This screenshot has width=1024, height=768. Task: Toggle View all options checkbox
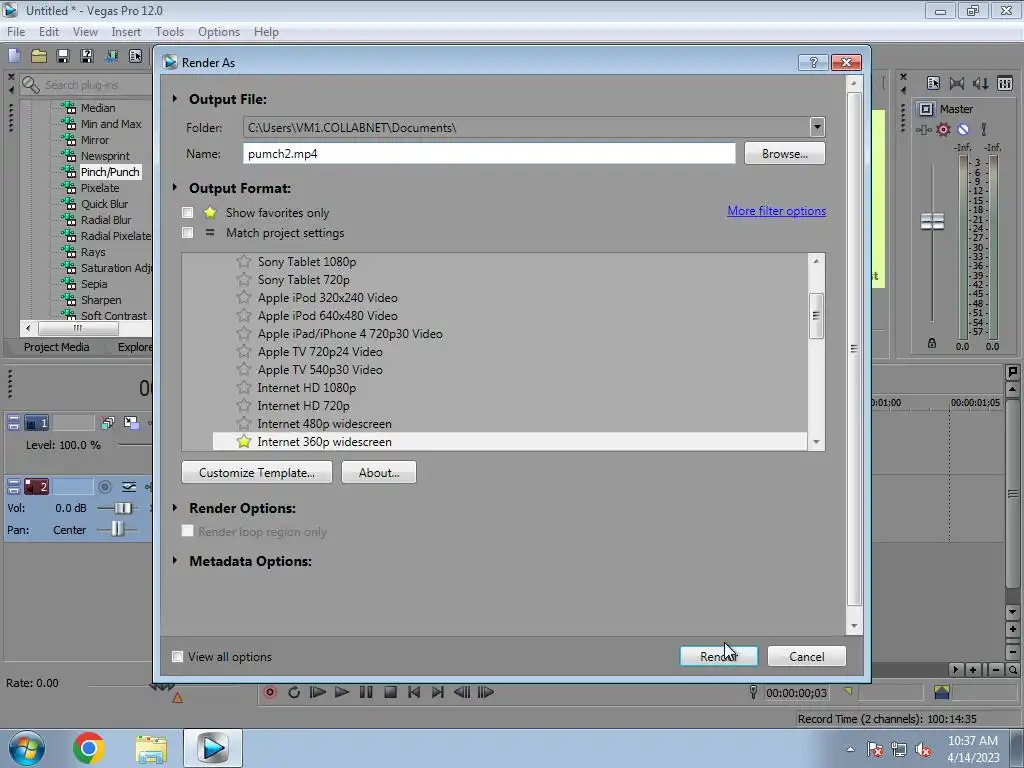click(x=177, y=656)
